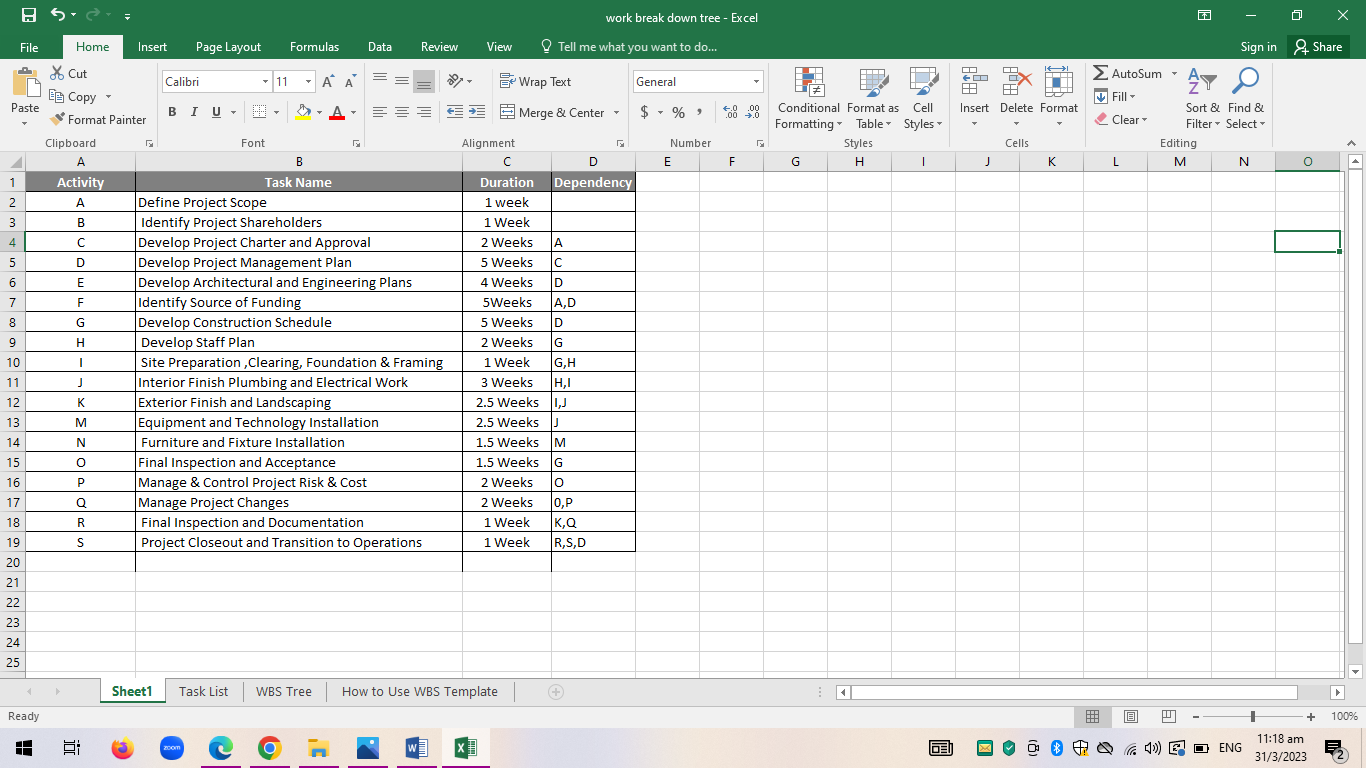Image resolution: width=1366 pixels, height=768 pixels.
Task: Open the Clear dropdown
Action: tap(1119, 120)
